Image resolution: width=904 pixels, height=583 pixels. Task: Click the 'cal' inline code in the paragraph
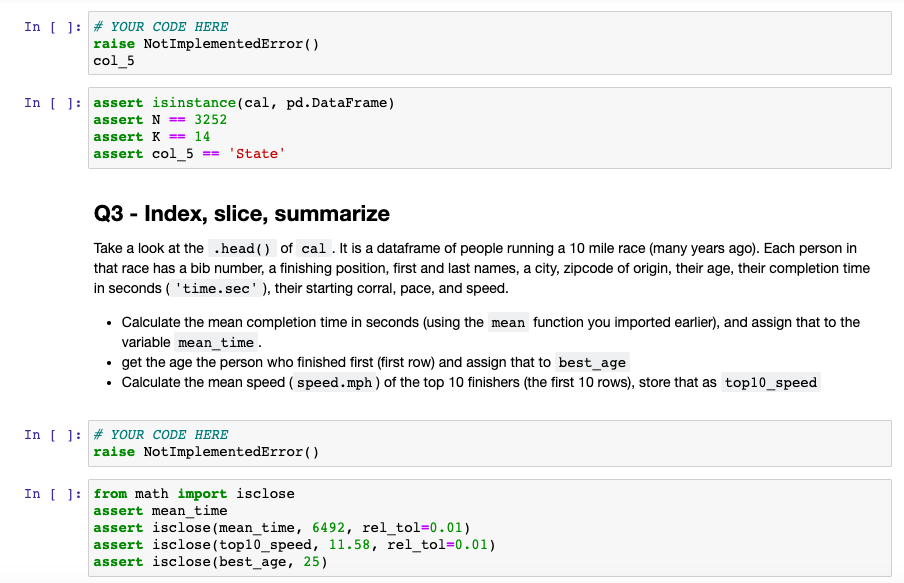(314, 249)
